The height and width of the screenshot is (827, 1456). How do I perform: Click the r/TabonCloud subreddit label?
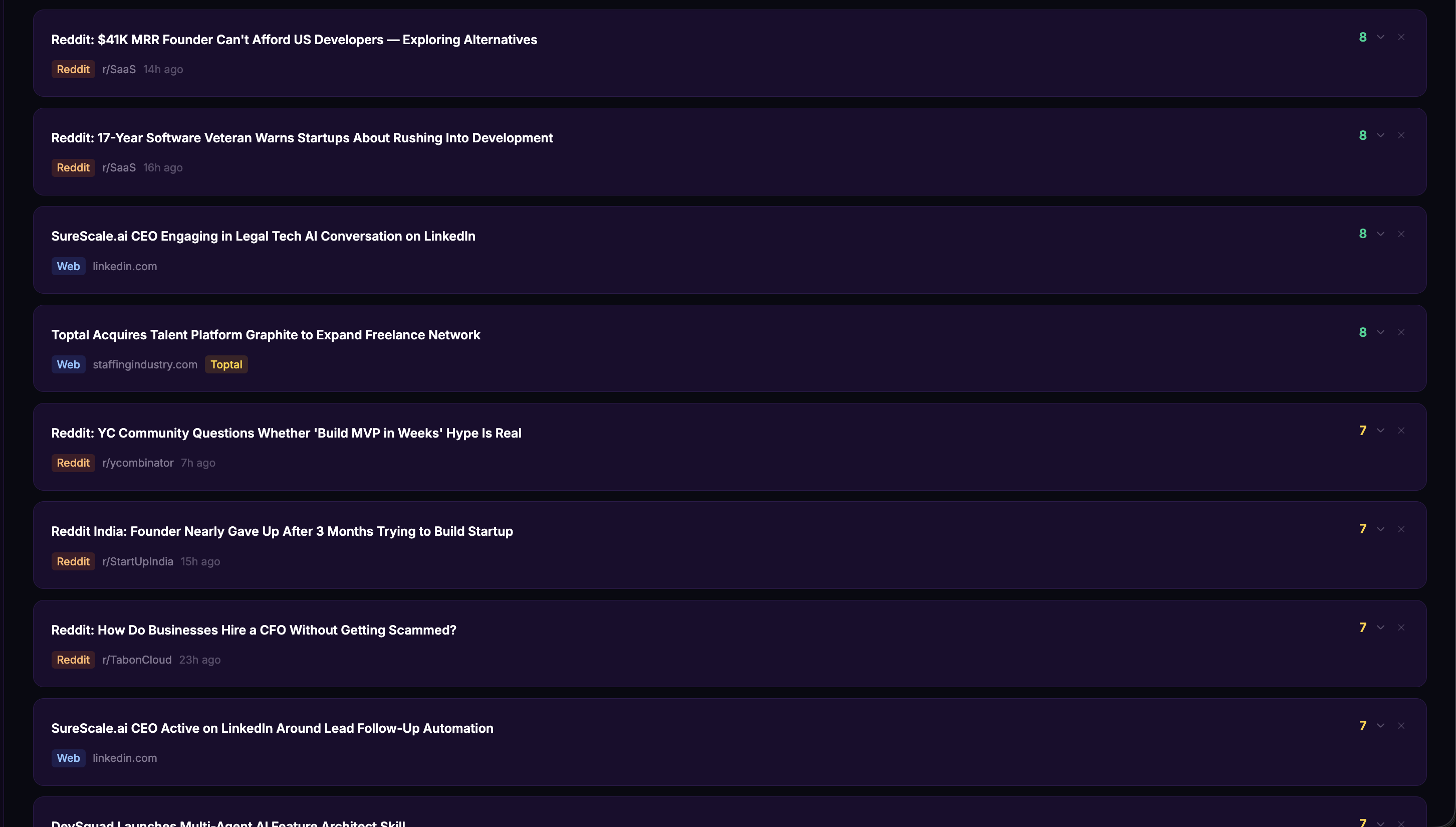[x=137, y=660]
